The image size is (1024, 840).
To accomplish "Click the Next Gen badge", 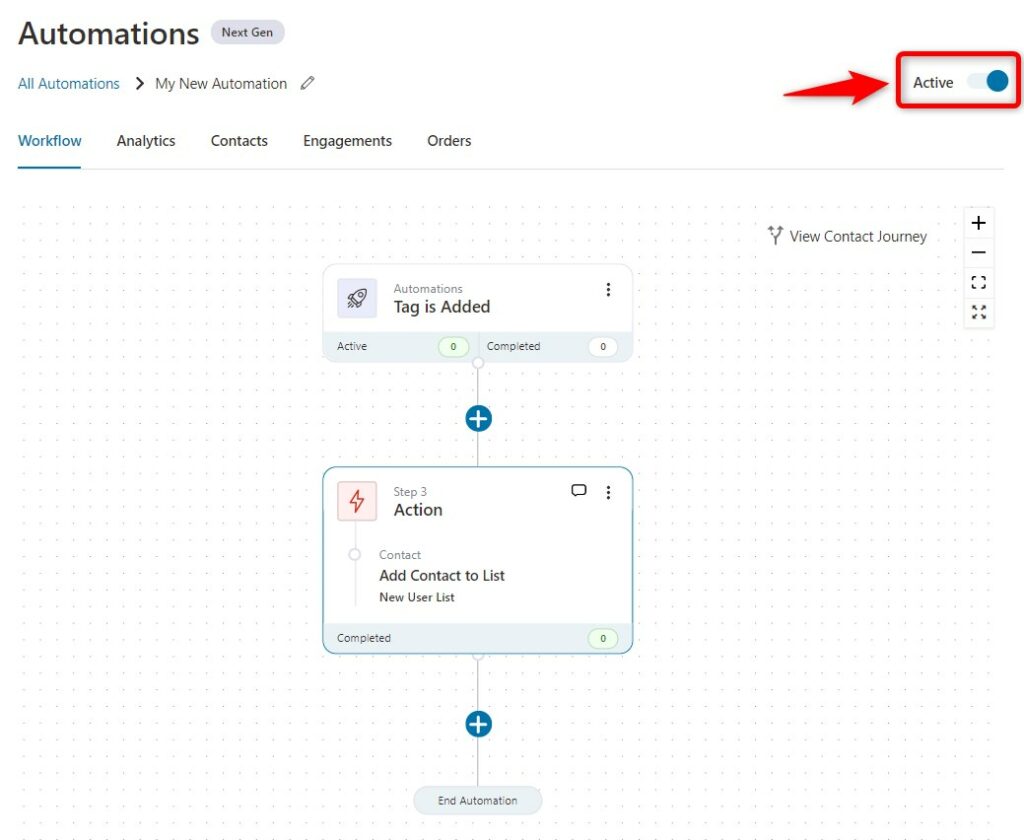I will coord(247,32).
